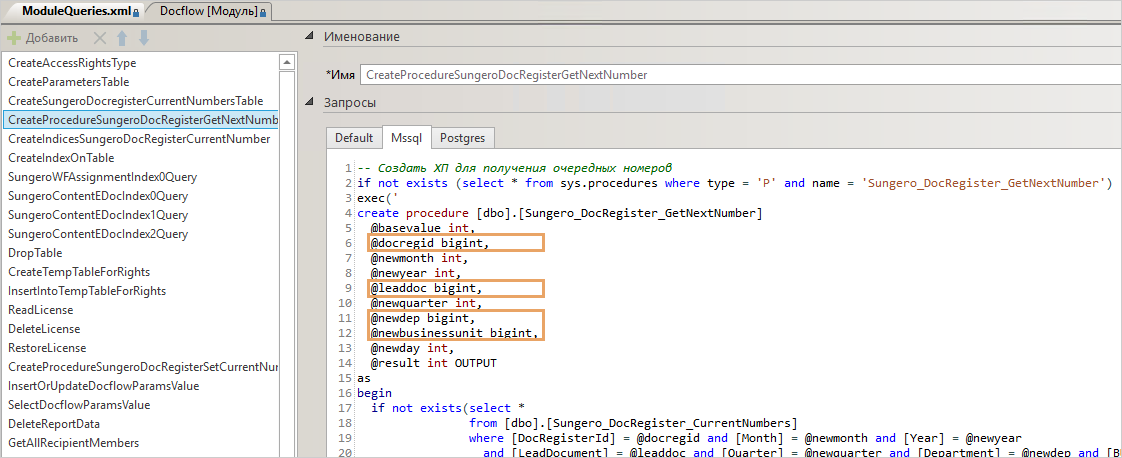
Task: Select the ModuleQueries.xml tab
Action: (70, 11)
